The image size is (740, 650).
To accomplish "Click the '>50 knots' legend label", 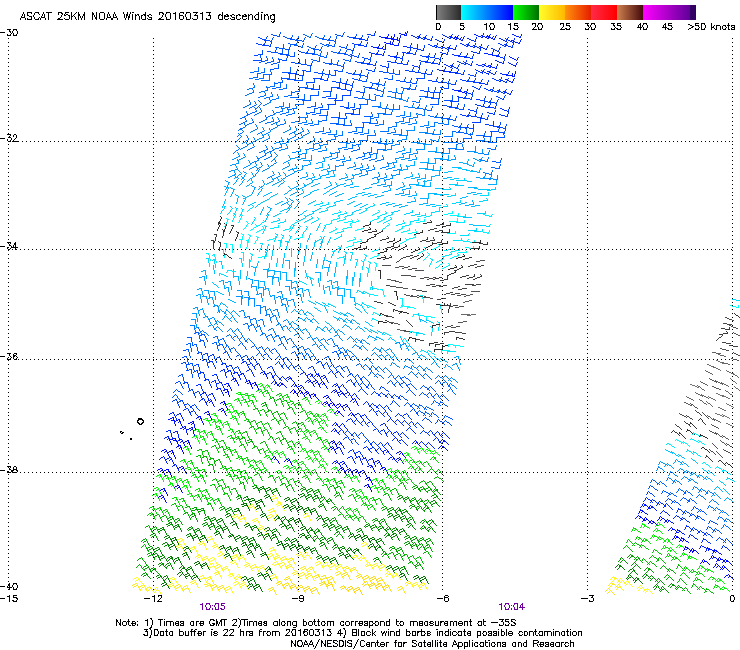I will (711, 26).
